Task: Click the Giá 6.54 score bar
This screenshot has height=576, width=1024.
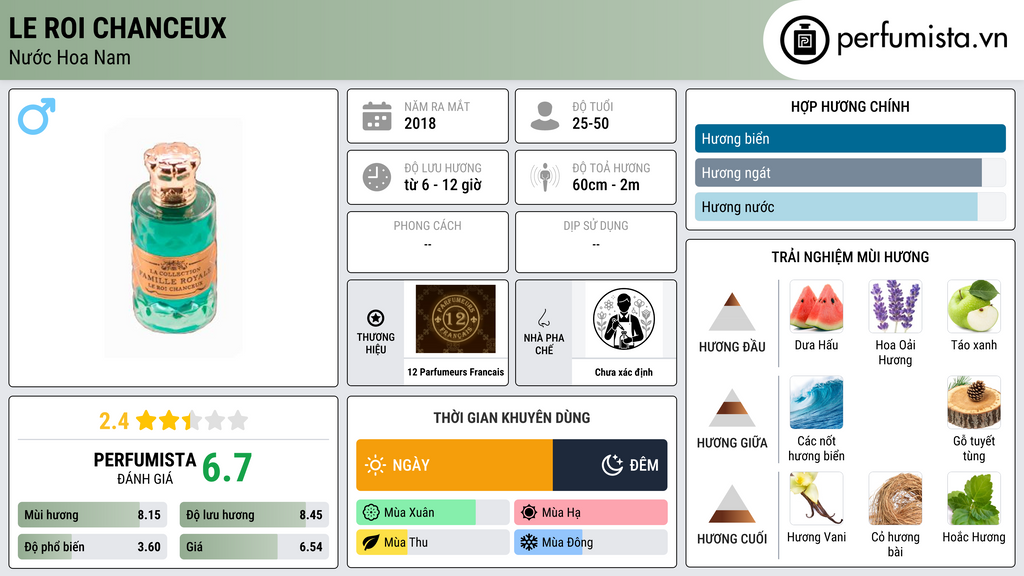Action: [x=254, y=547]
